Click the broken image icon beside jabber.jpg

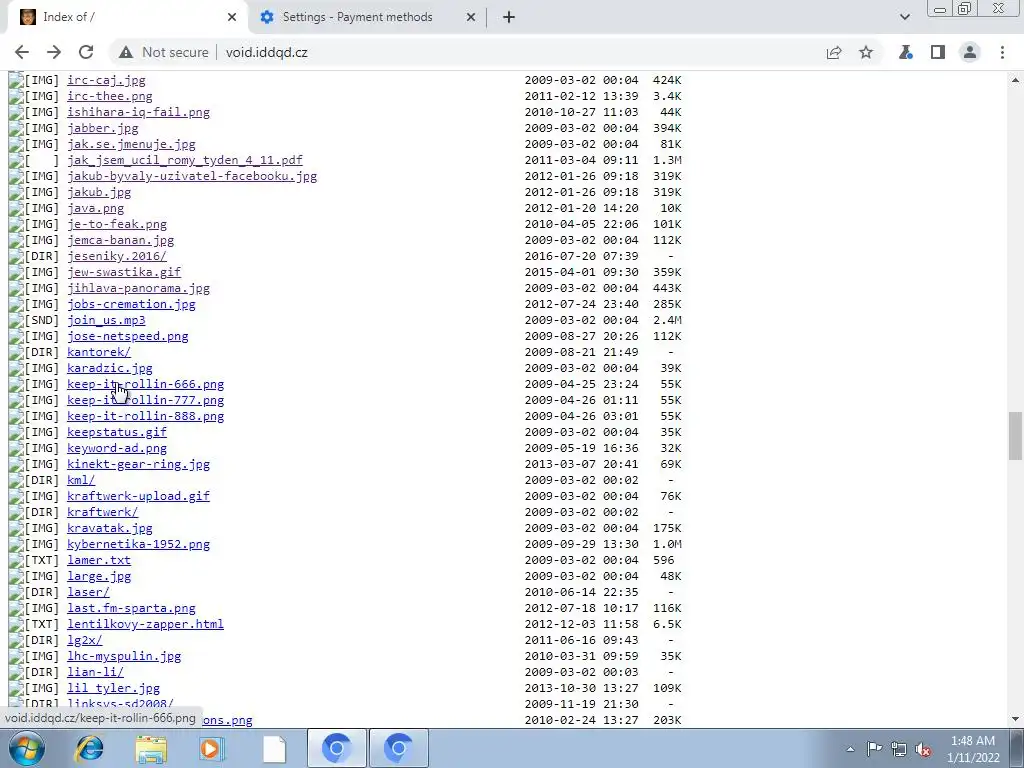click(16, 128)
